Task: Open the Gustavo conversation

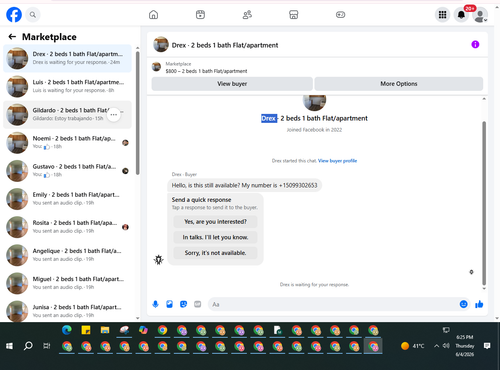Action: 67,171
